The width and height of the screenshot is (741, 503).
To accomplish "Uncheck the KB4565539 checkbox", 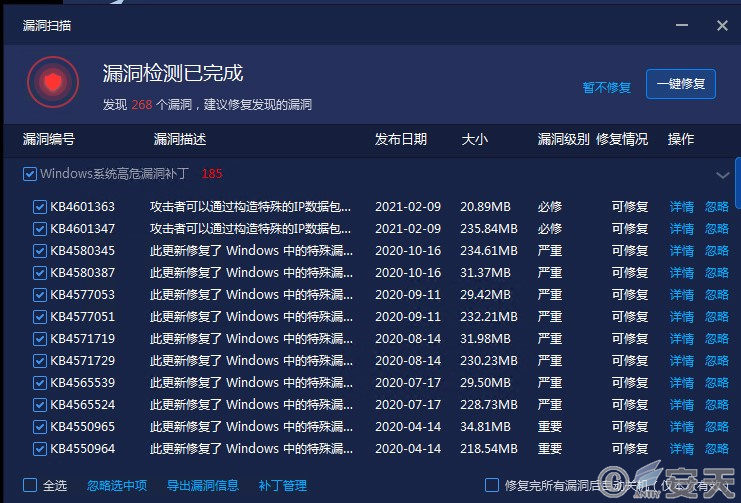I will coord(40,382).
